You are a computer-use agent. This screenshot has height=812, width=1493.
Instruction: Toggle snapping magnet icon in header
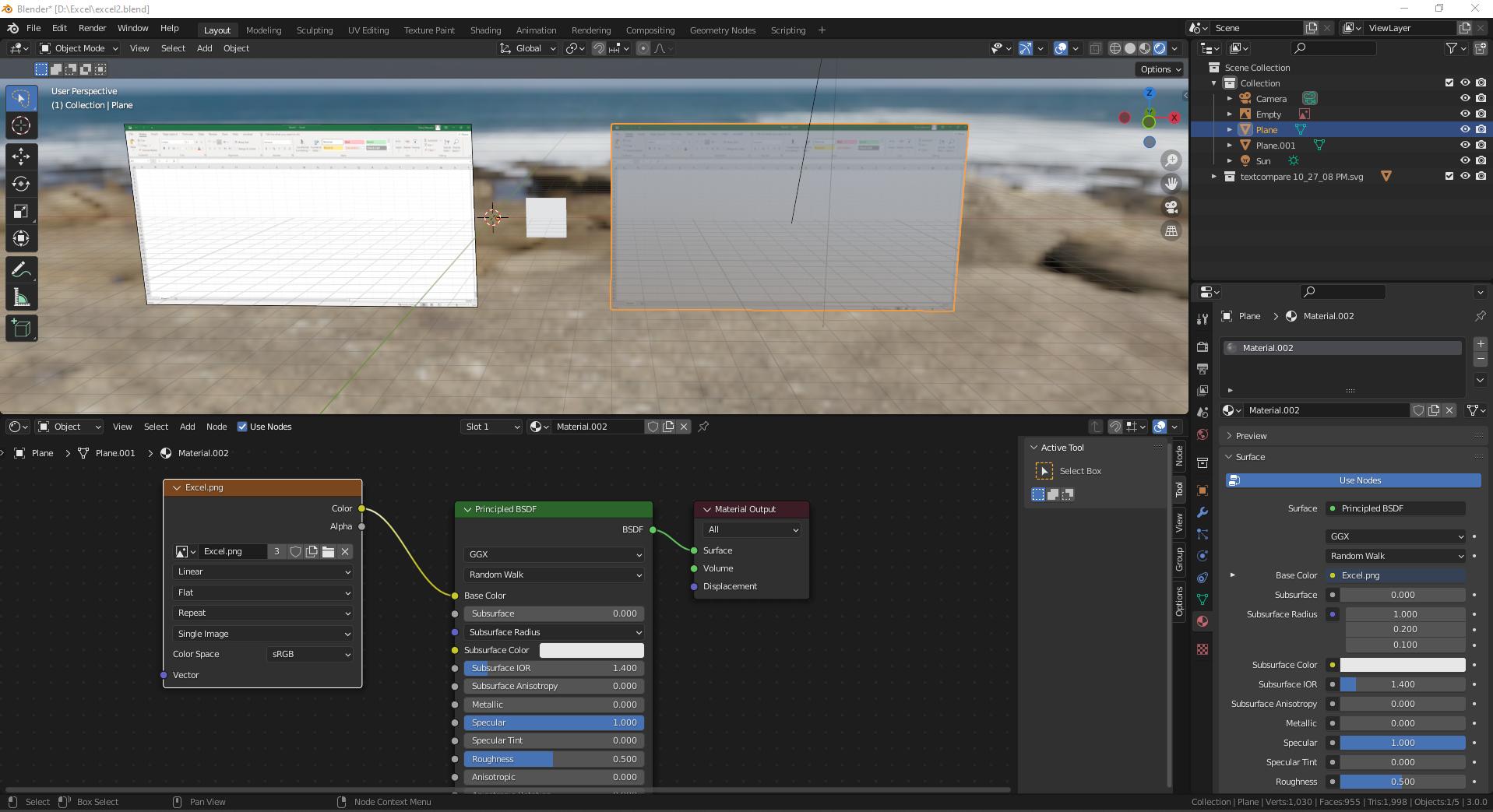coord(598,48)
